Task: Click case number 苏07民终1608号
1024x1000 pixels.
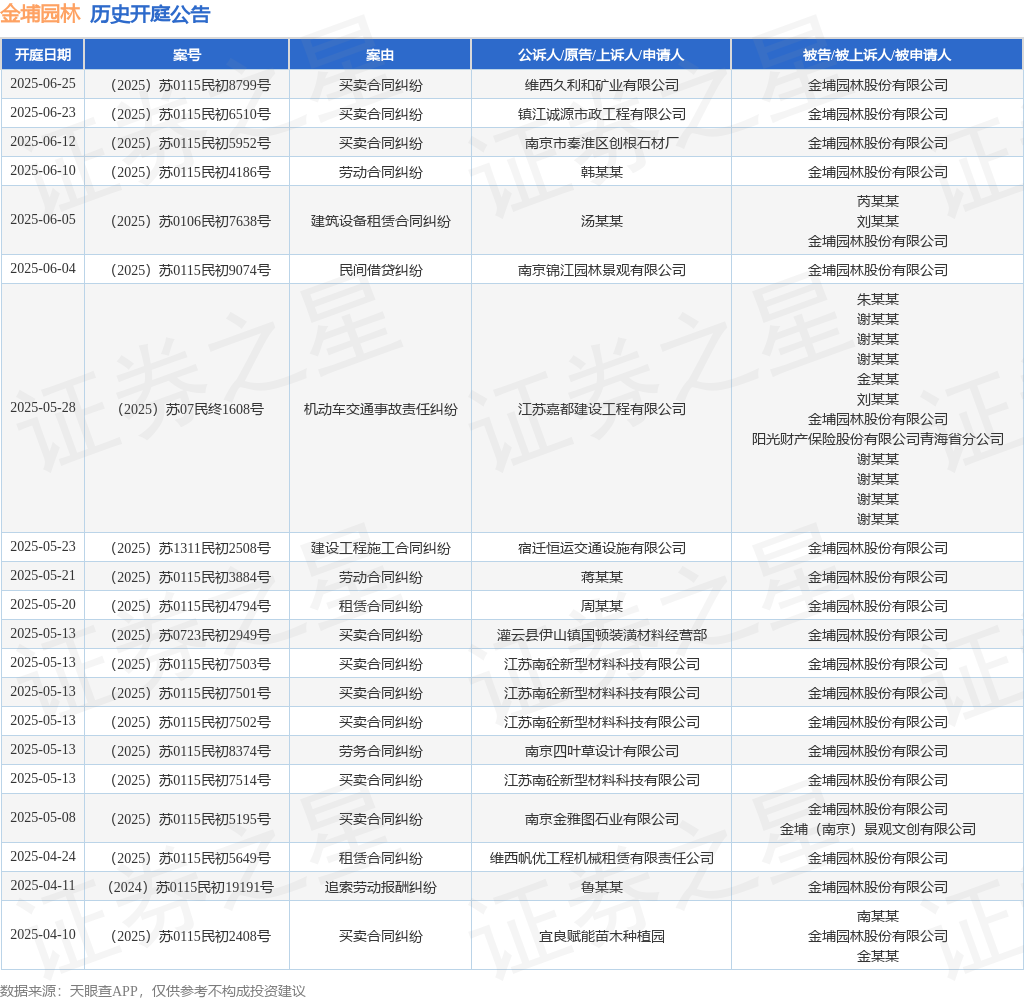Action: click(191, 410)
